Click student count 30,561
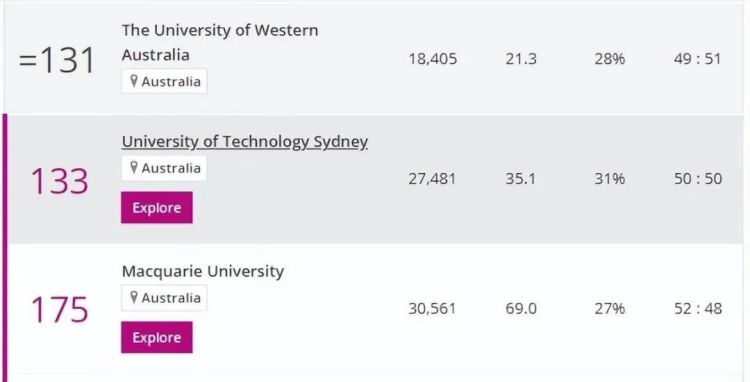Viewport: 750px width, 382px height. [x=432, y=308]
